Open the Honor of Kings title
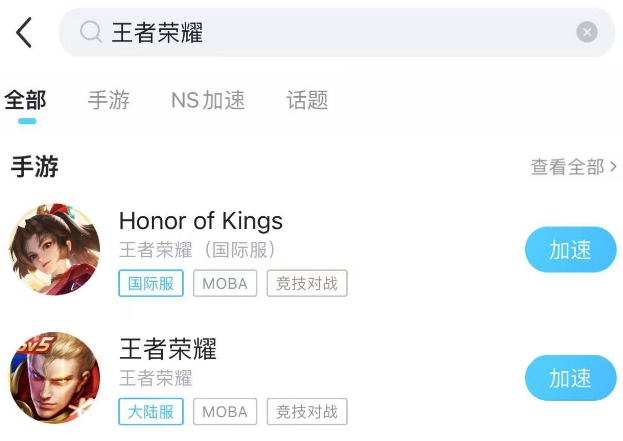Screen dimensions: 623x441 coord(201,221)
